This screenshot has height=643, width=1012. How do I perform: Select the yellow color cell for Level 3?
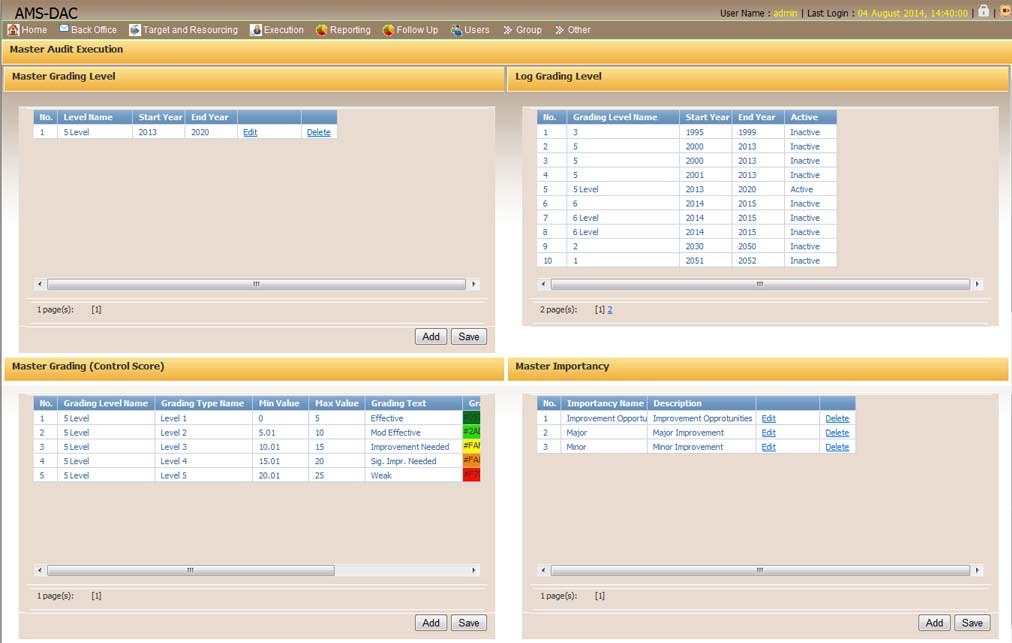pos(471,447)
